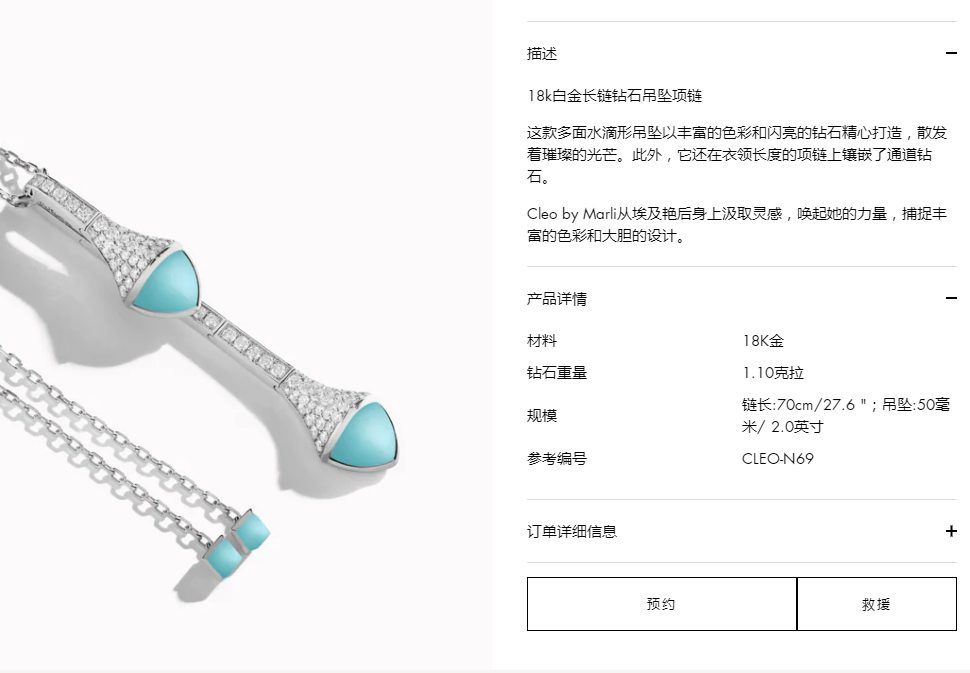Open the 订单详细信息 section heading
Screen dimensions: 970x673
572,531
